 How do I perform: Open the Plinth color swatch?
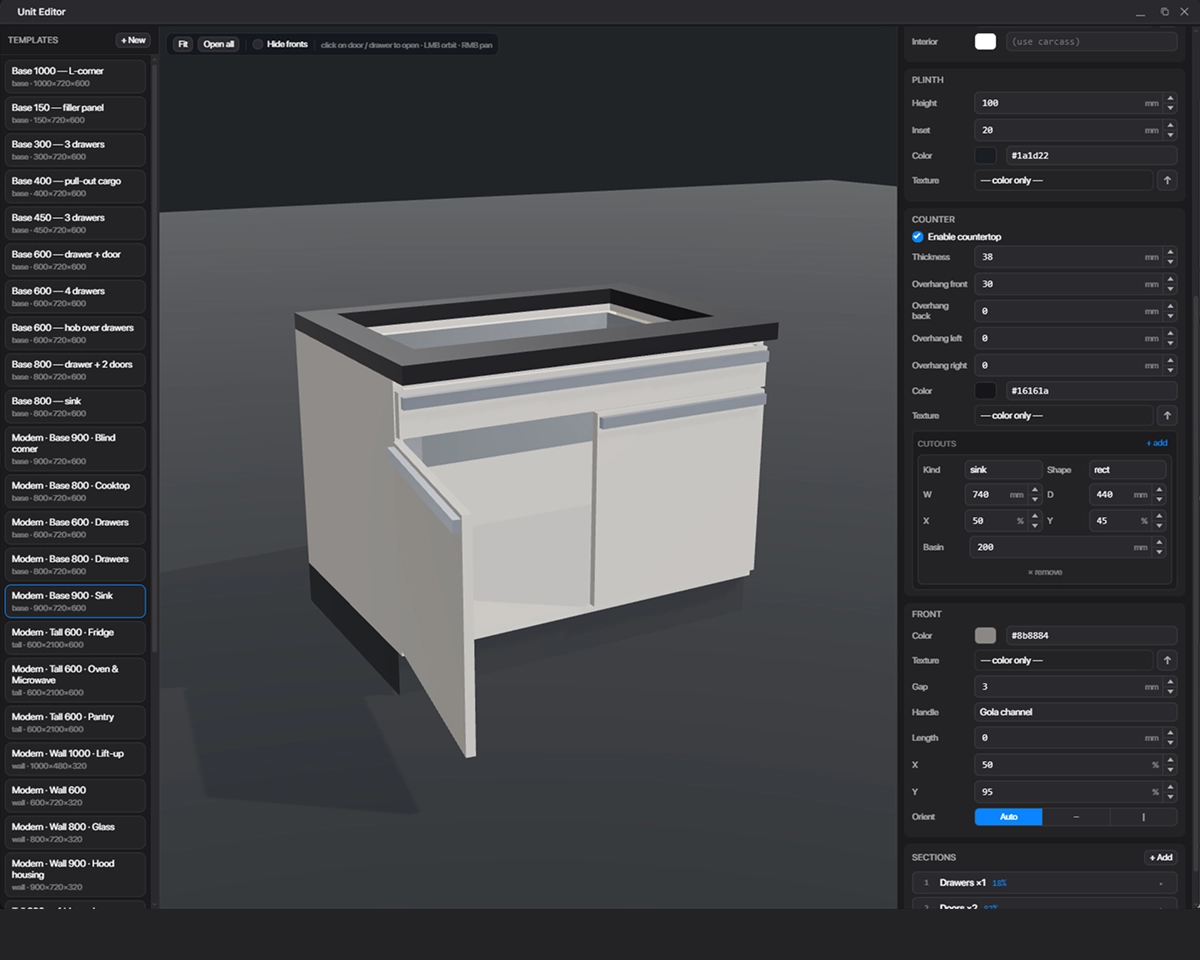986,156
